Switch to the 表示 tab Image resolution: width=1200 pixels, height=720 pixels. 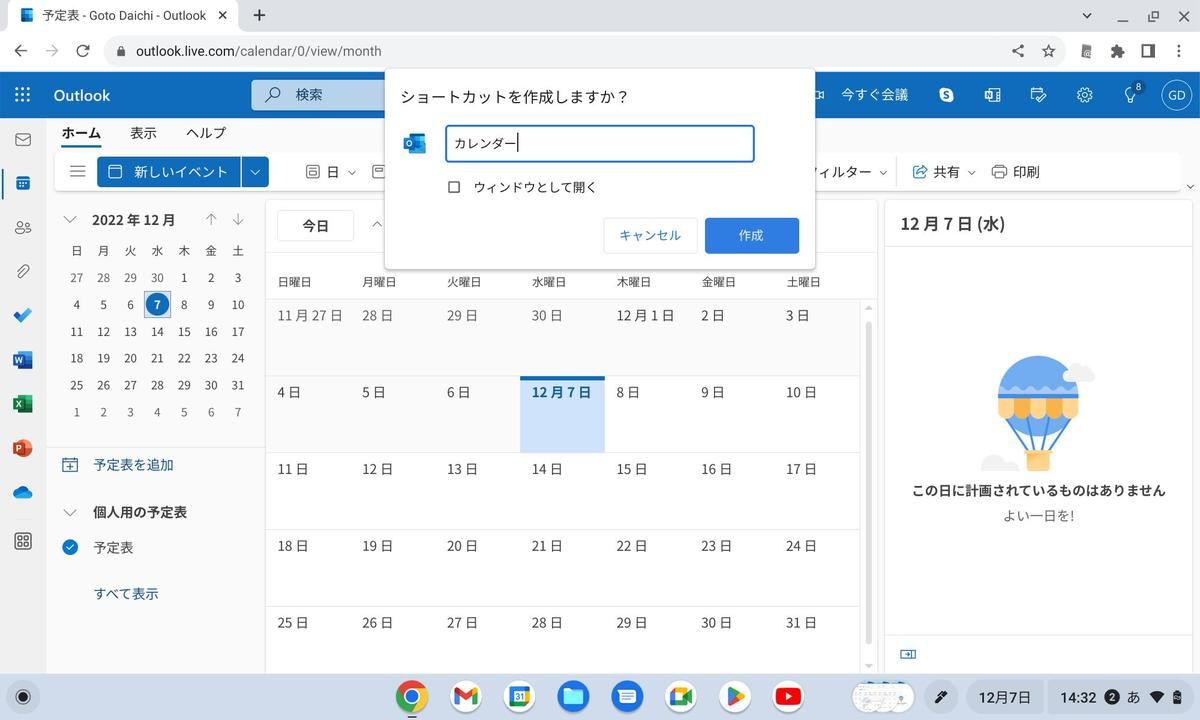point(143,133)
